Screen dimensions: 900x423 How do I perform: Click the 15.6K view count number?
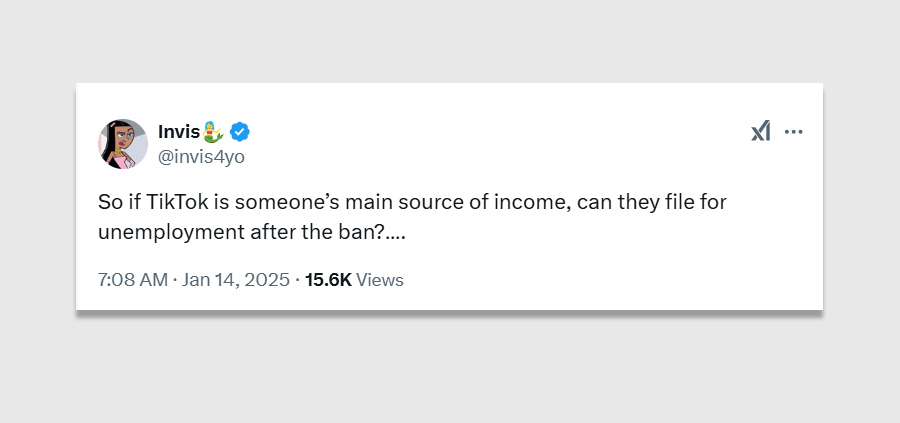[328, 280]
